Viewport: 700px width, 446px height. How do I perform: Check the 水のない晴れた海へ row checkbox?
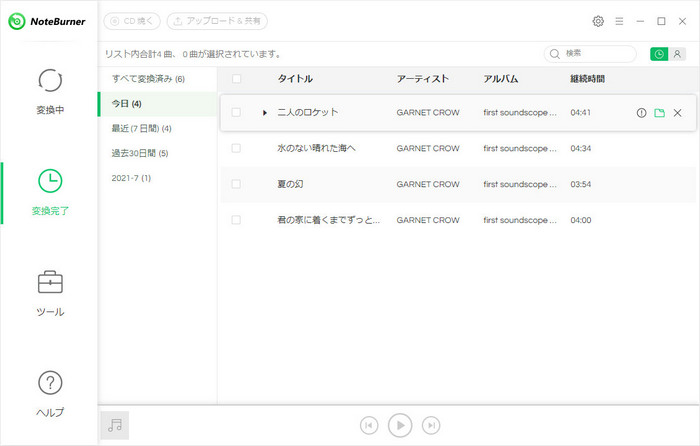point(236,148)
